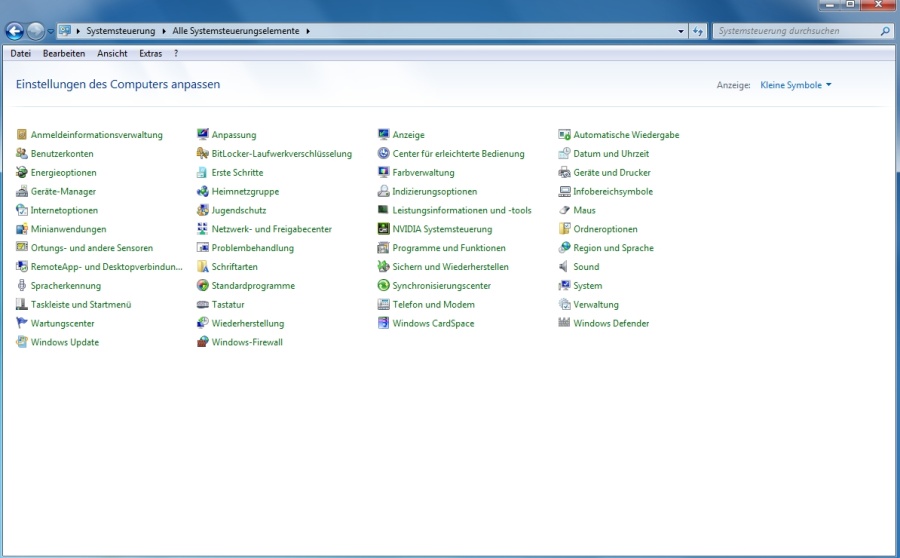Click the Geräte-Manager icon
This screenshot has height=558, width=900.
[22, 192]
